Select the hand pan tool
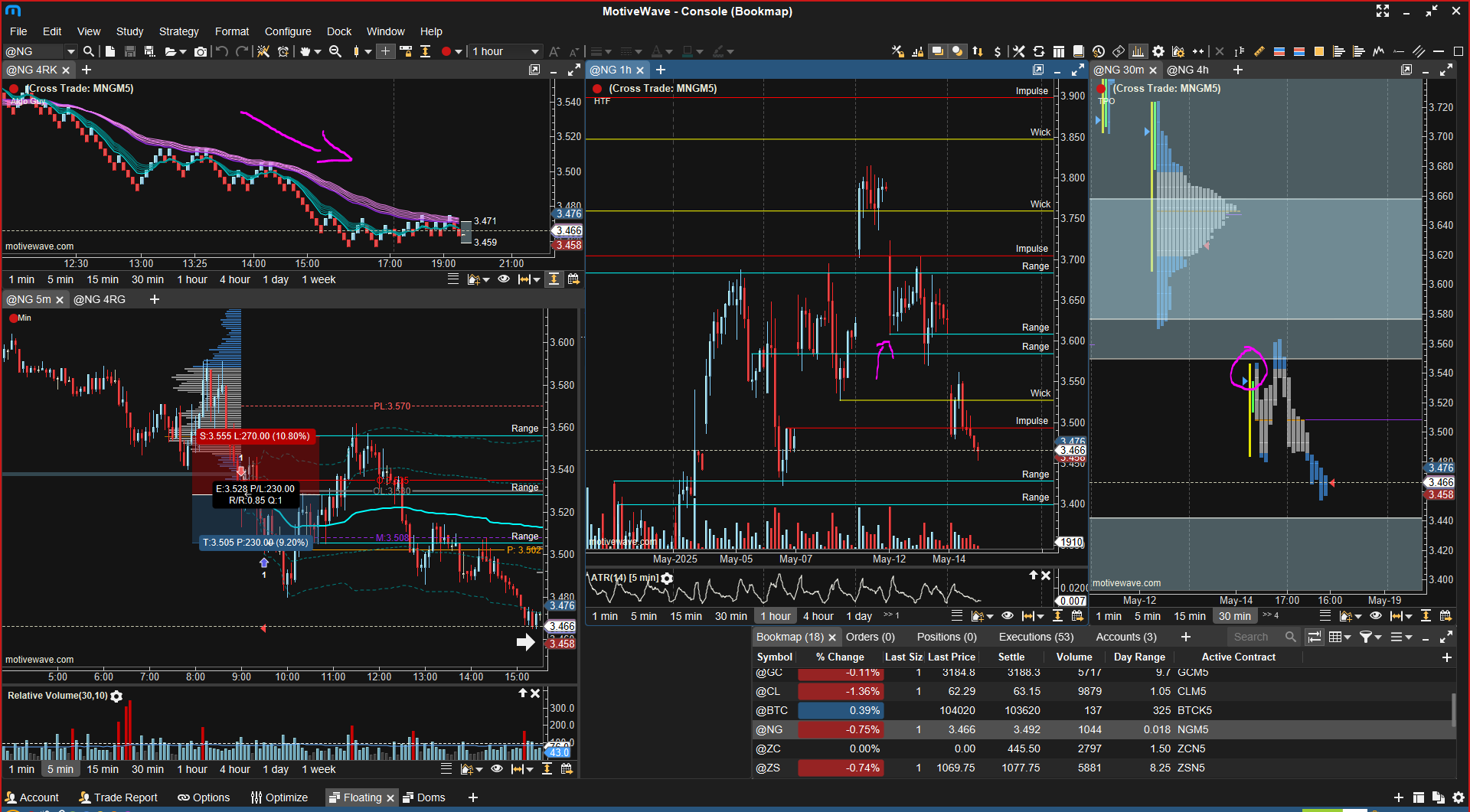 pyautogui.click(x=305, y=51)
